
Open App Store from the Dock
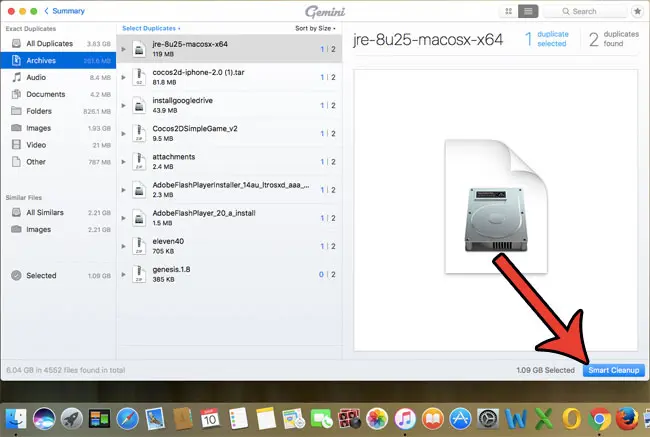pyautogui.click(x=461, y=419)
